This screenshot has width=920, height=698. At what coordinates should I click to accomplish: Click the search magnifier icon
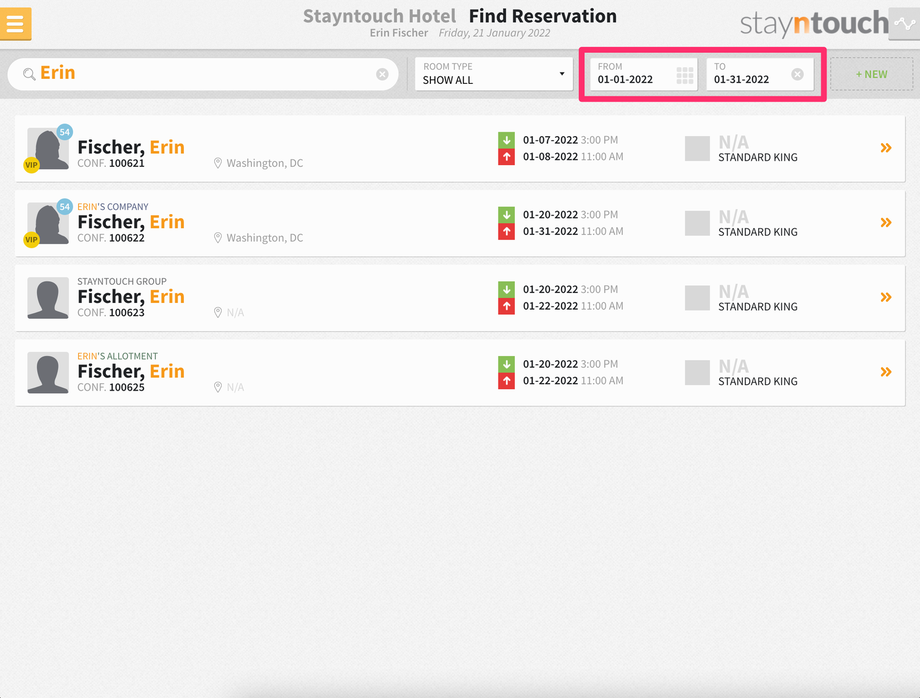point(29,74)
